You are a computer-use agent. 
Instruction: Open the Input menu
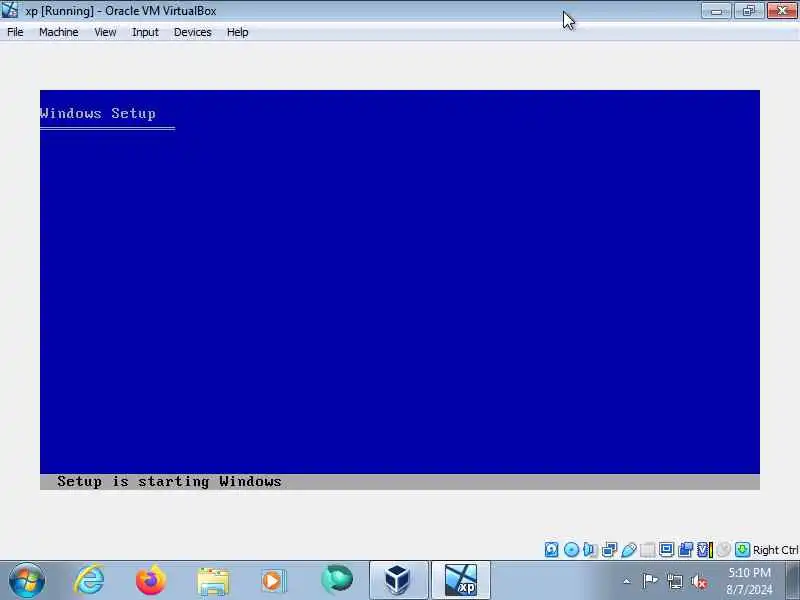coord(145,32)
